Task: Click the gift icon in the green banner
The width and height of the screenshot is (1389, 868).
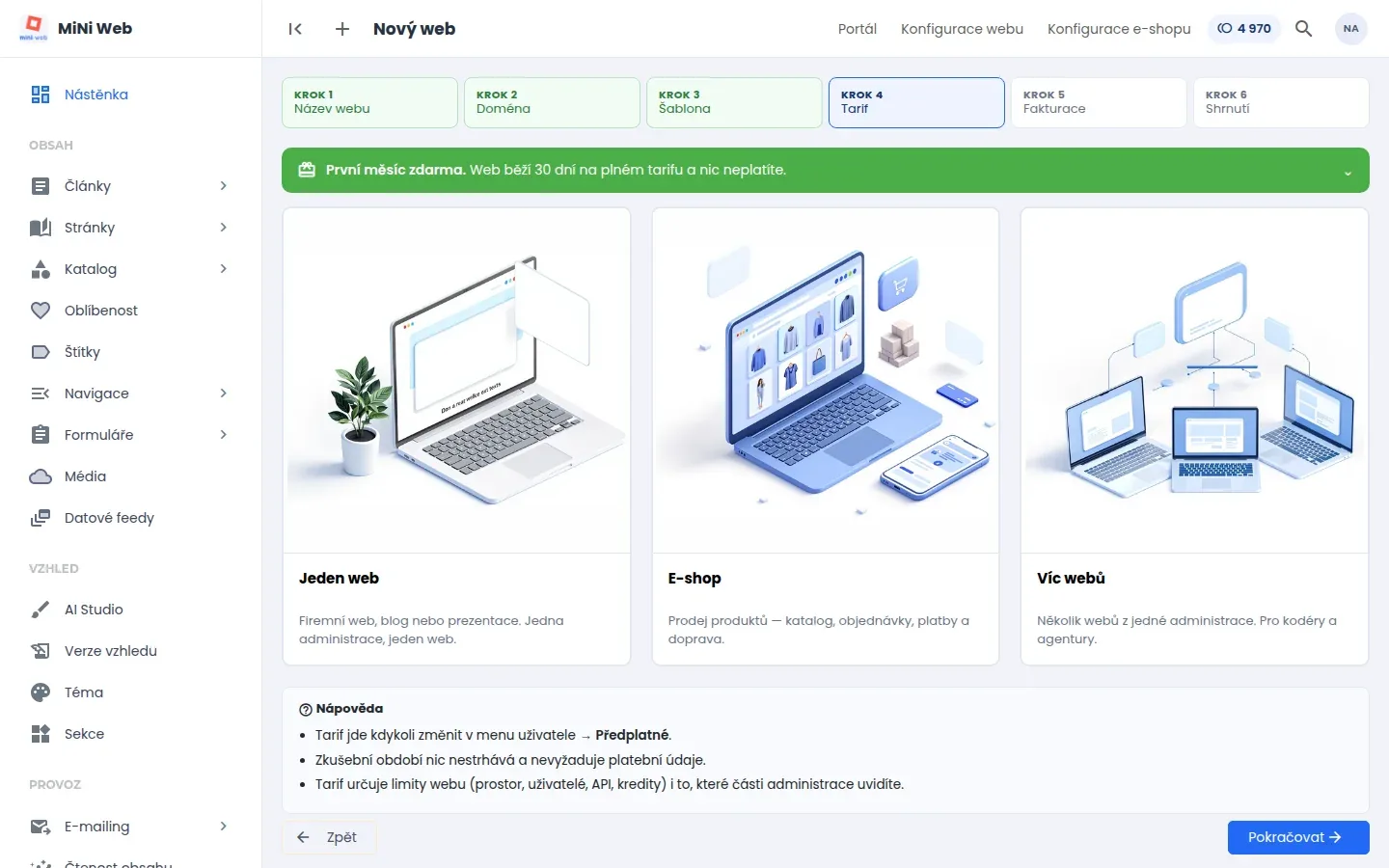Action: (x=307, y=170)
